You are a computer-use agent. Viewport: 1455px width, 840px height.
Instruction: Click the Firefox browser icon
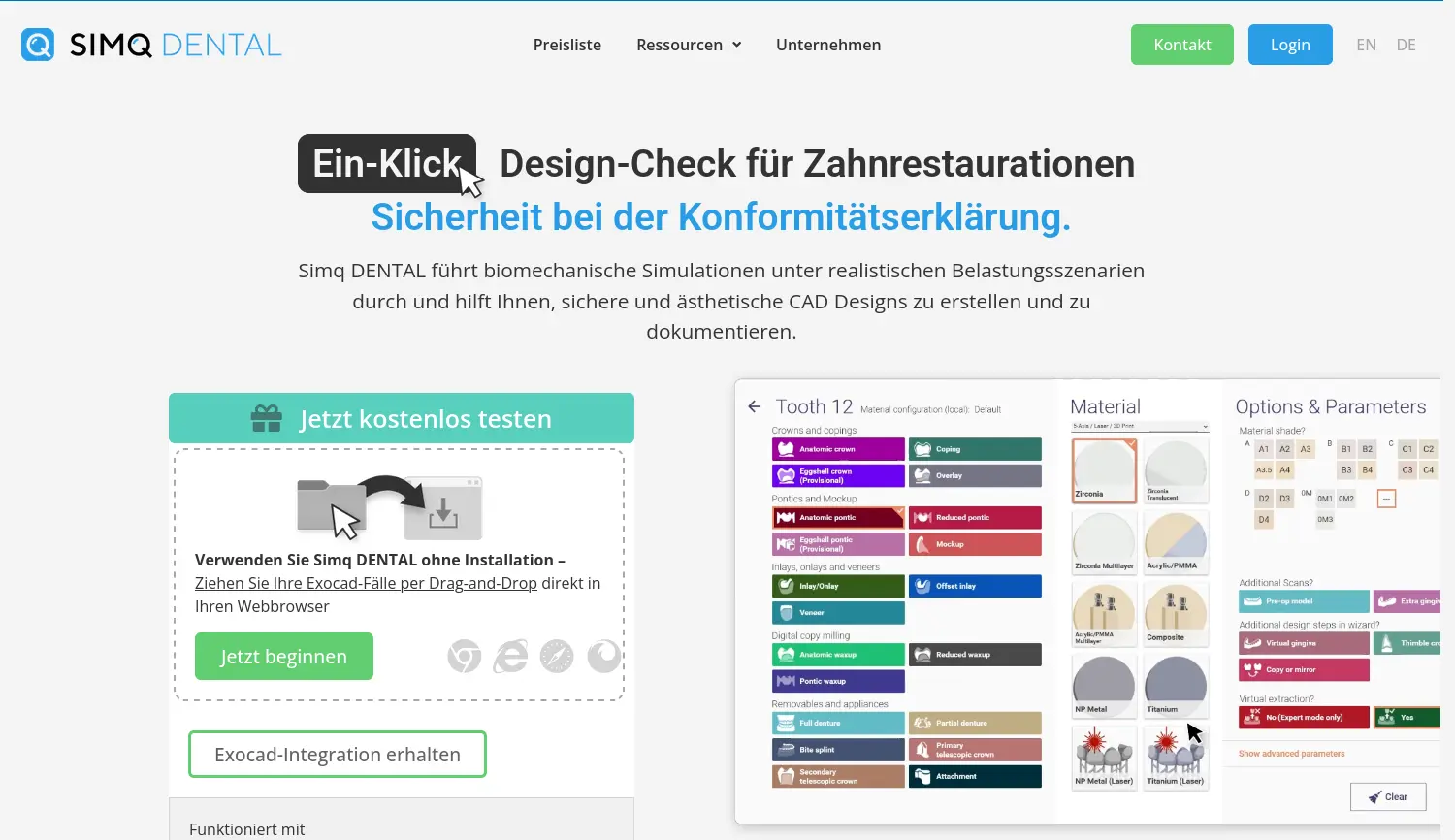(603, 657)
